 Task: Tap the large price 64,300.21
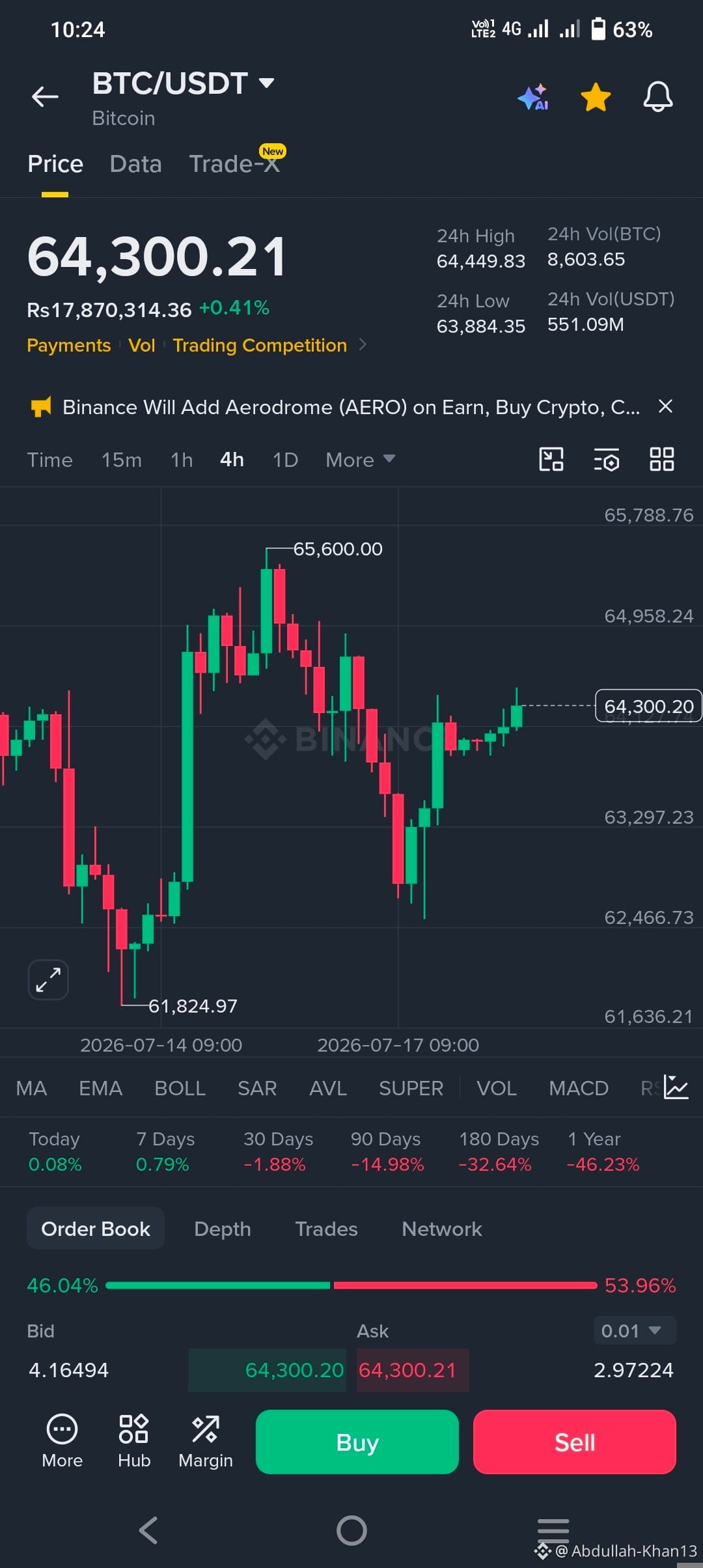tap(156, 257)
